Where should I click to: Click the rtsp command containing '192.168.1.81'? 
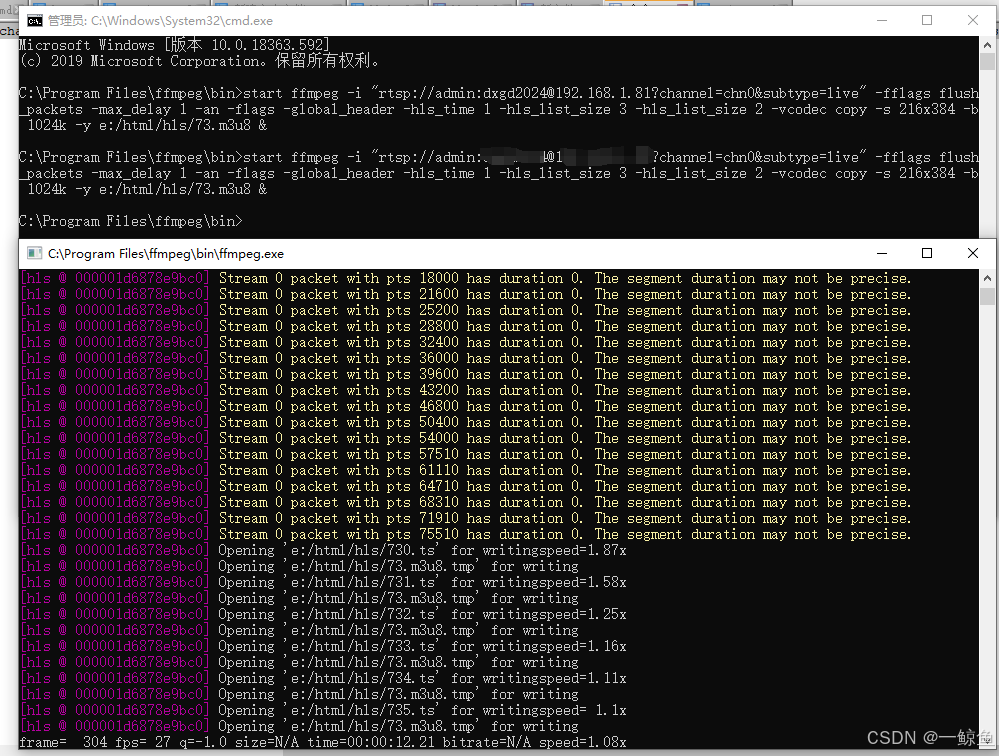[498, 109]
